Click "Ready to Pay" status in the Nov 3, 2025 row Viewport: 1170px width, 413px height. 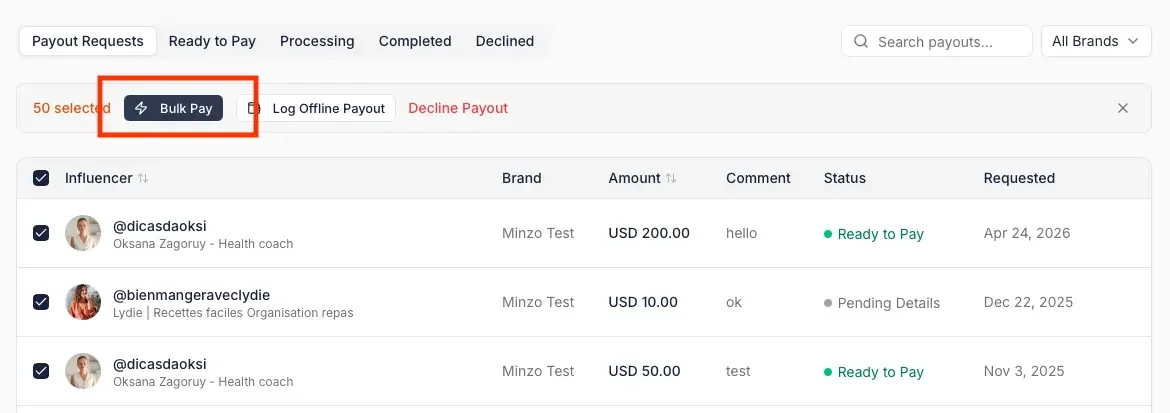click(x=874, y=372)
